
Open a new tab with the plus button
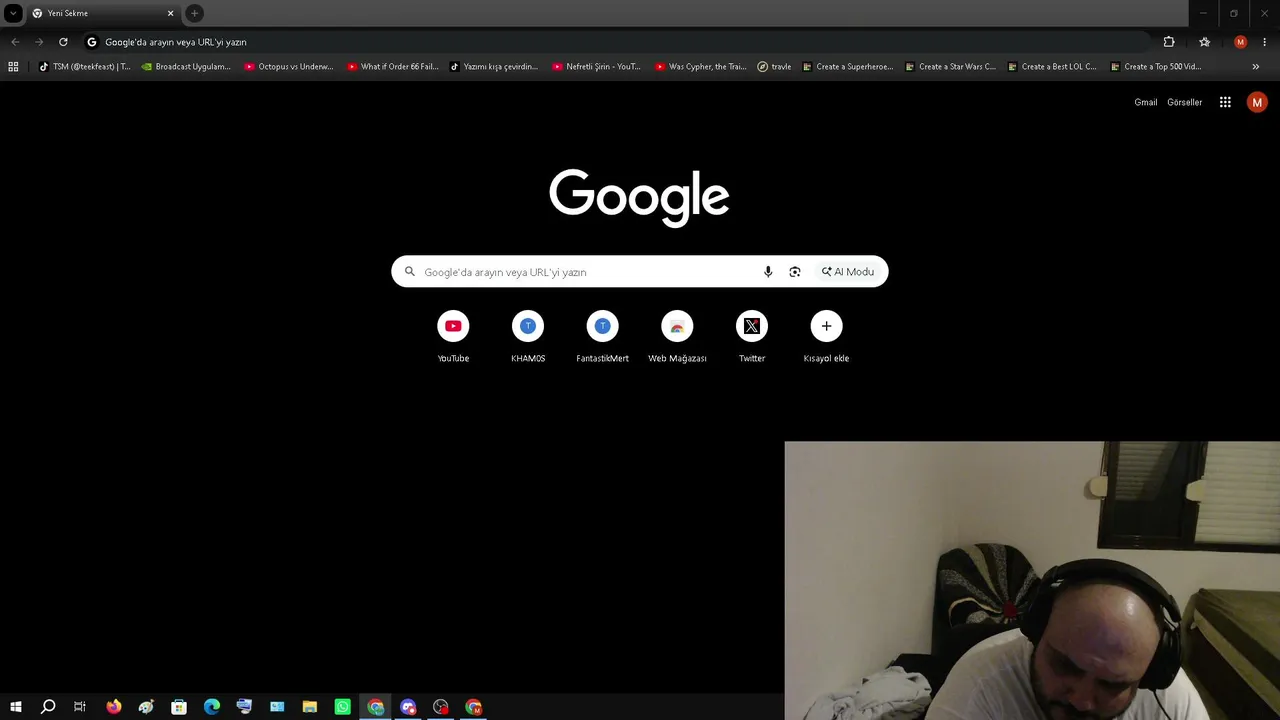(195, 13)
